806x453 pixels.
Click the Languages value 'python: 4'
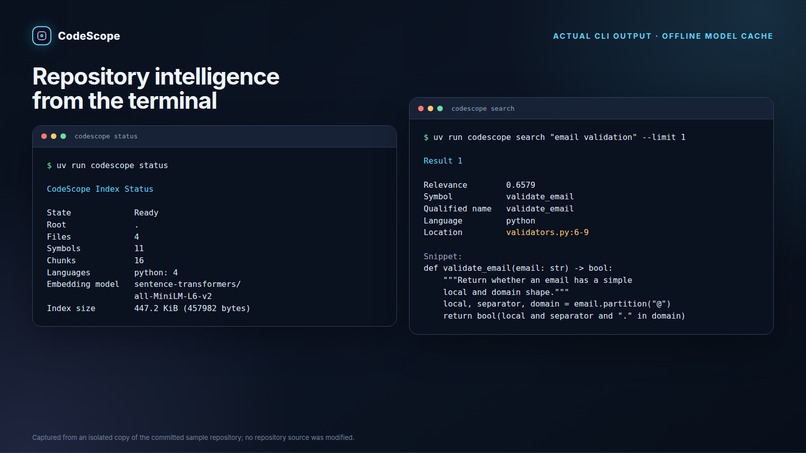point(156,273)
